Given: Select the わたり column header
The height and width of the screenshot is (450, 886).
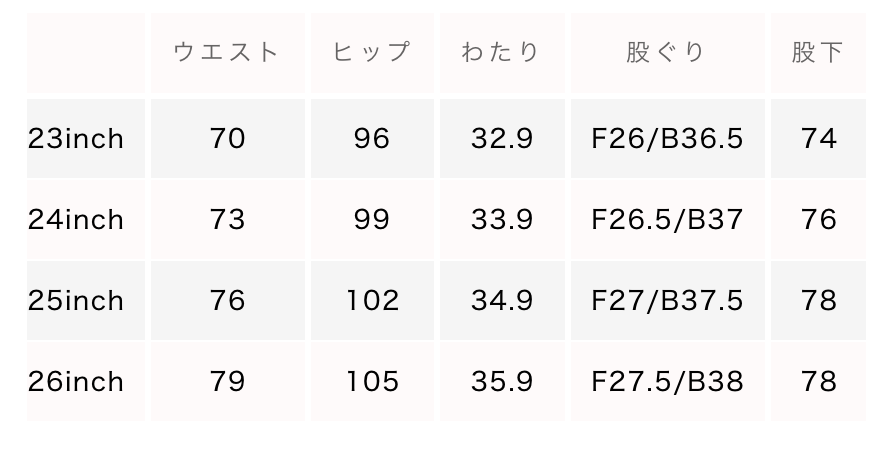Looking at the screenshot, I should click(x=501, y=53).
